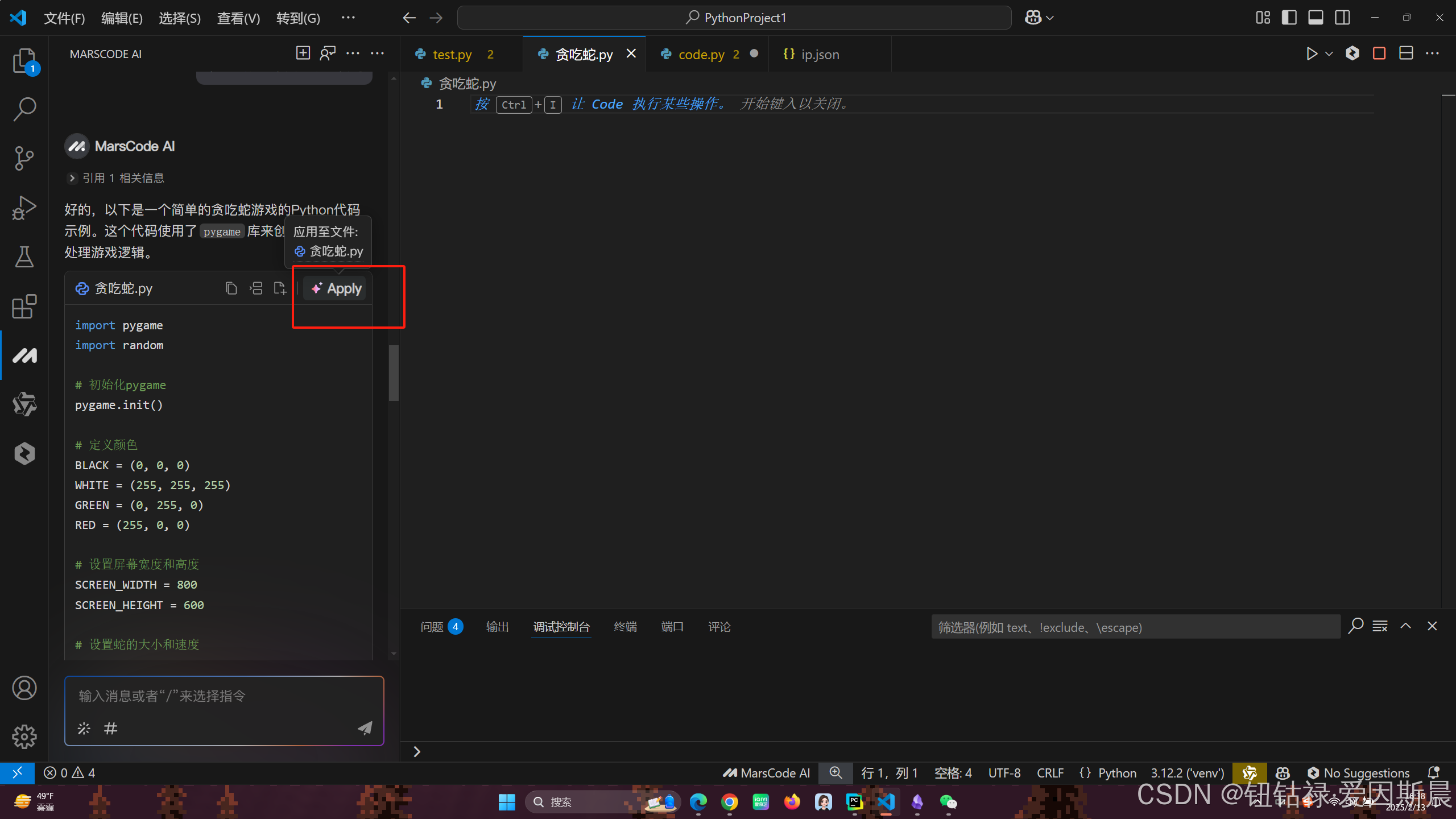Image resolution: width=1456 pixels, height=819 pixels.
Task: Switch to the code.py editor tab
Action: 701,55
